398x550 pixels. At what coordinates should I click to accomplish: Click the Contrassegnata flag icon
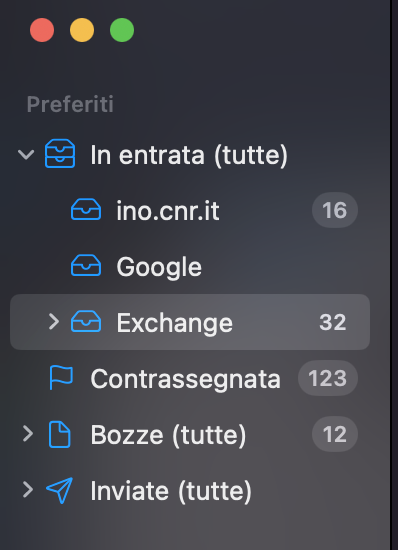61,377
